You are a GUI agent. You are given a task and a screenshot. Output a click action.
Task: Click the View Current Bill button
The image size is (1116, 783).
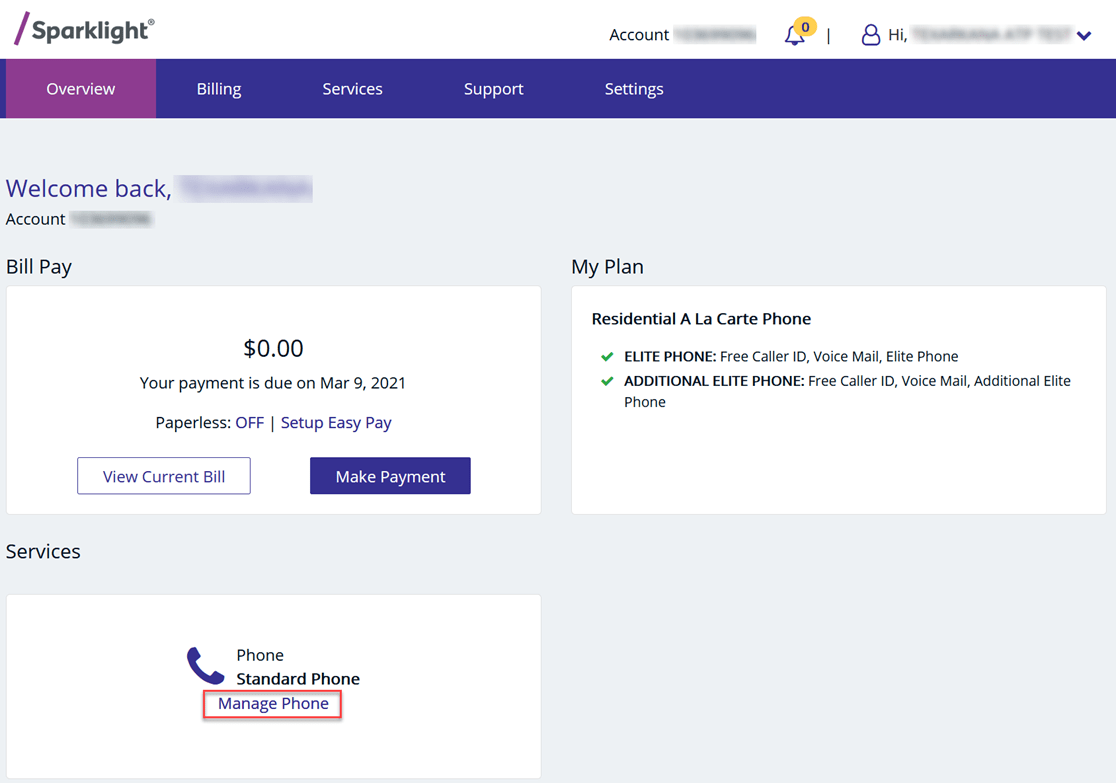pos(163,475)
